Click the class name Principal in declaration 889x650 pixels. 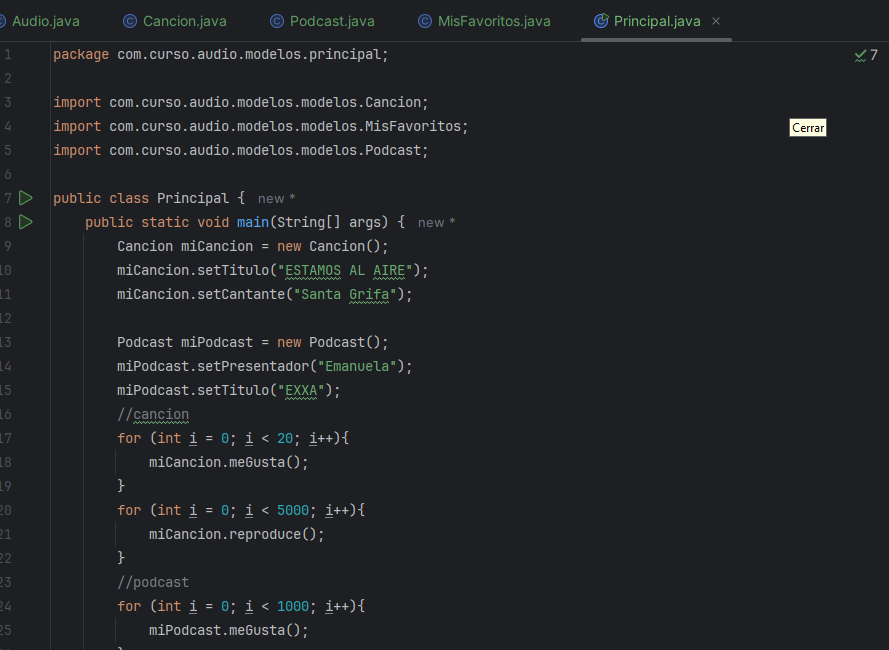pyautogui.click(x=193, y=198)
